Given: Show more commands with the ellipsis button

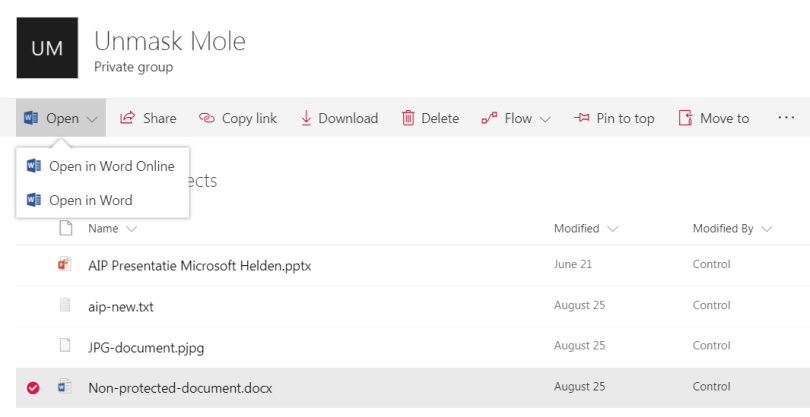Looking at the screenshot, I should 786,118.
